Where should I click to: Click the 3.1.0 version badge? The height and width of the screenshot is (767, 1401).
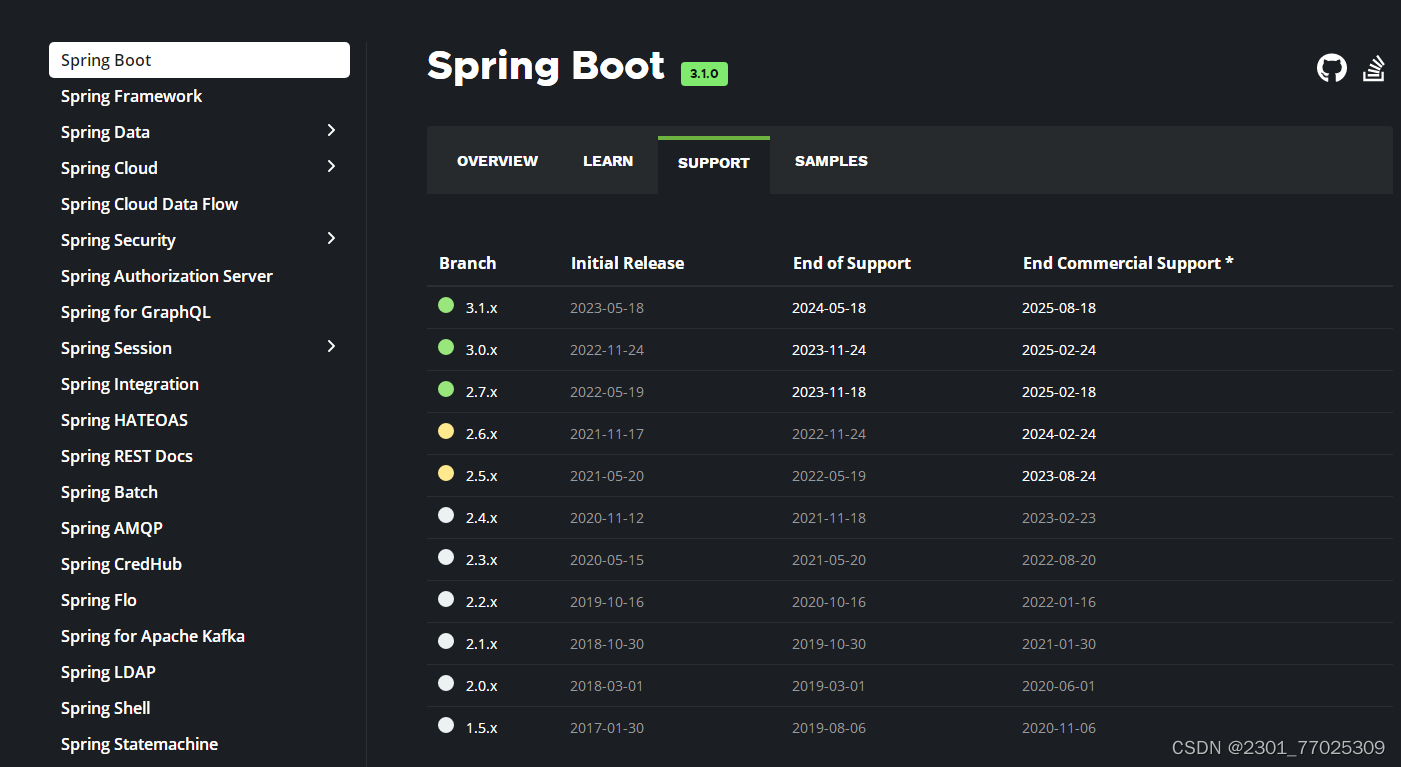[704, 74]
